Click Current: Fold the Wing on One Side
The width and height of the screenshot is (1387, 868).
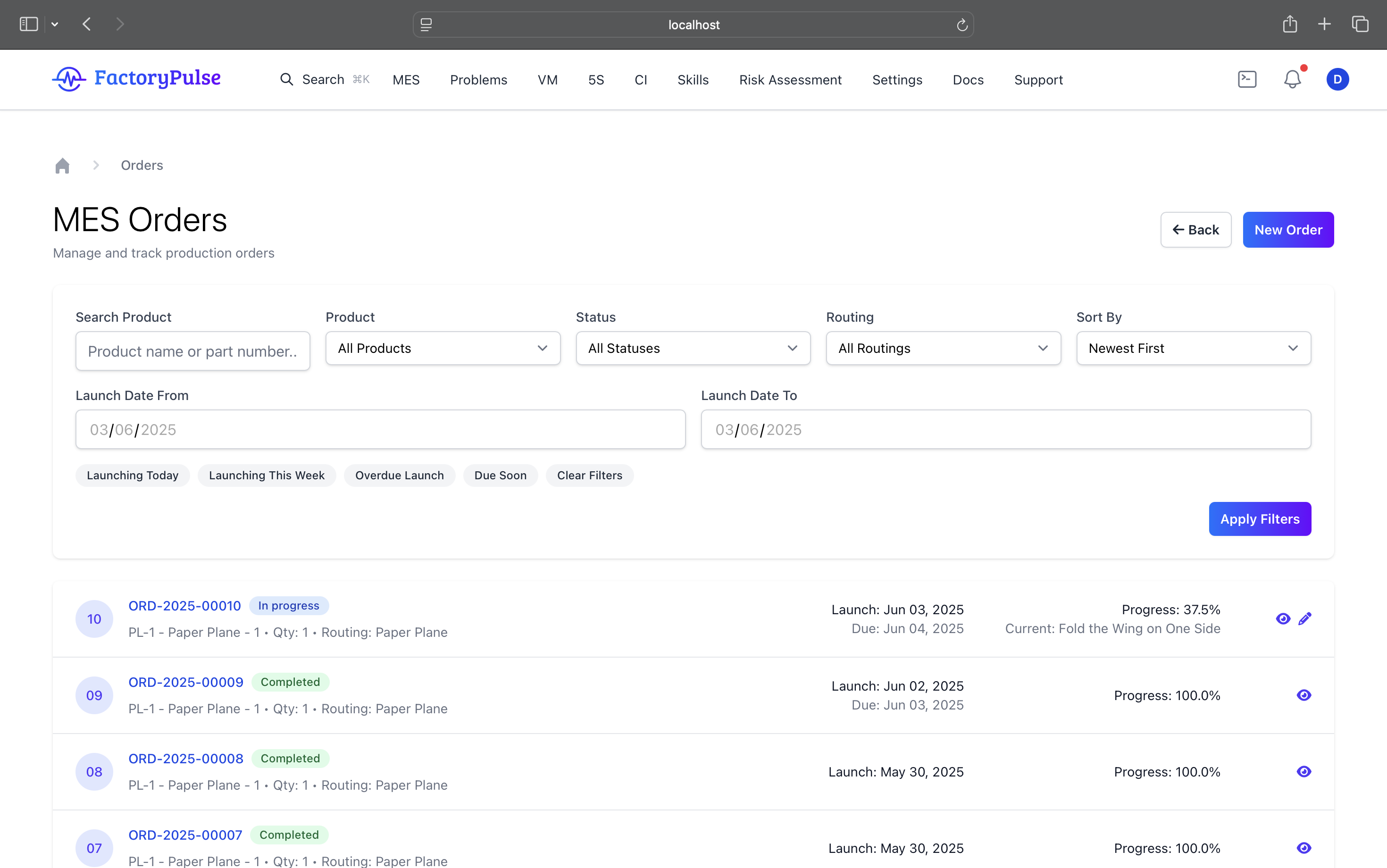(1112, 629)
